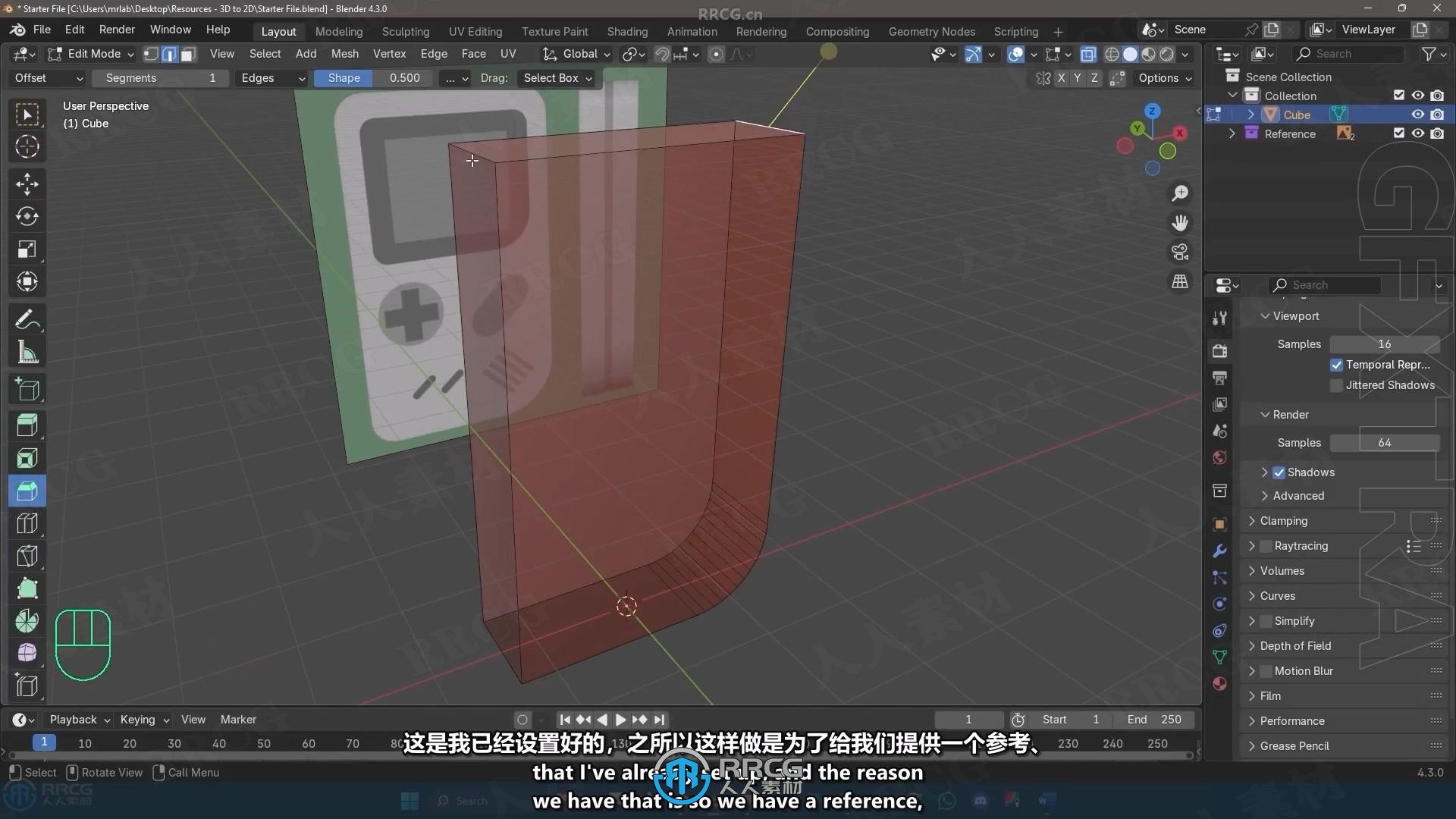Select the Move tool

click(x=27, y=184)
